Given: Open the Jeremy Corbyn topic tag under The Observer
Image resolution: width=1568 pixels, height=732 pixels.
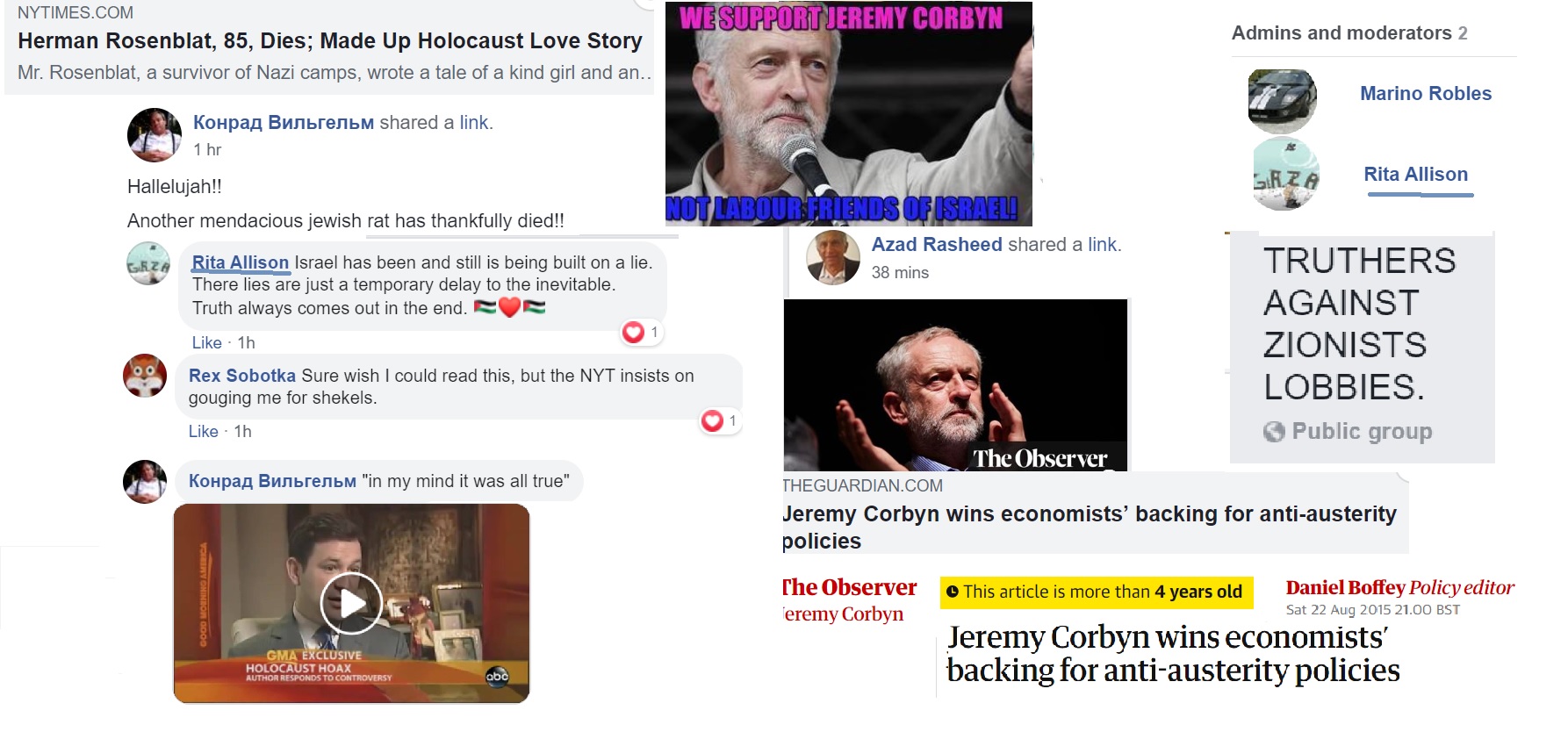Looking at the screenshot, I should (x=843, y=614).
